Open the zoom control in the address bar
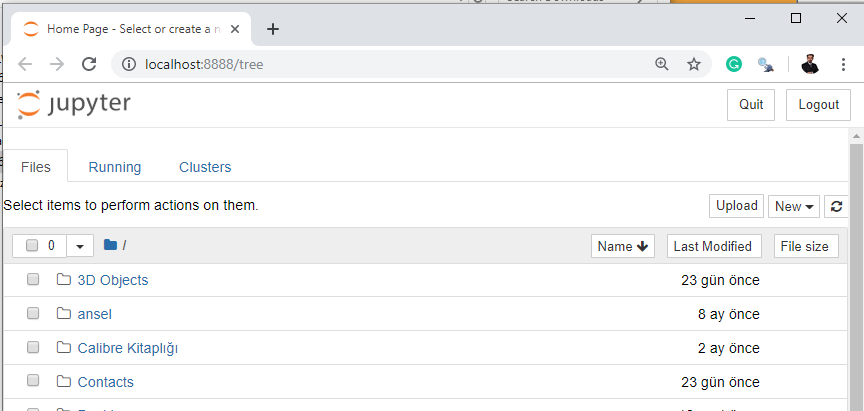 tap(661, 64)
